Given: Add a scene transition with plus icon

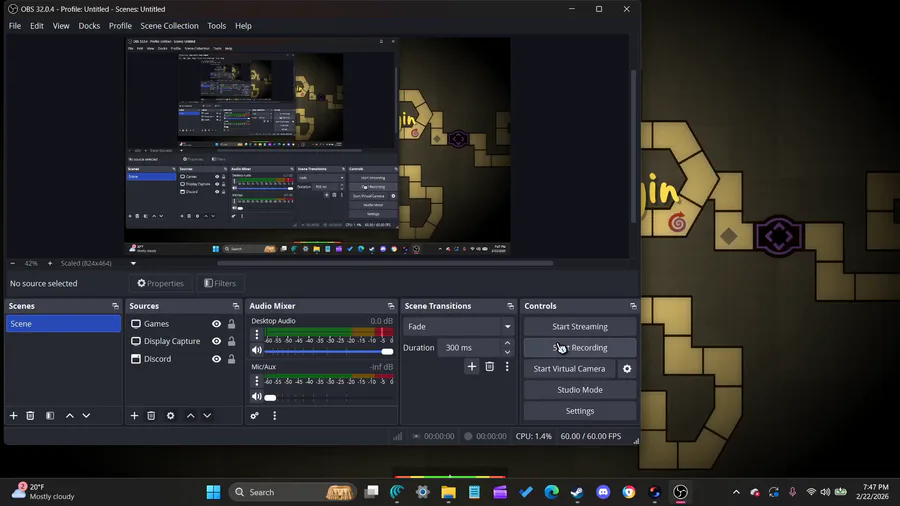Looking at the screenshot, I should tap(472, 367).
